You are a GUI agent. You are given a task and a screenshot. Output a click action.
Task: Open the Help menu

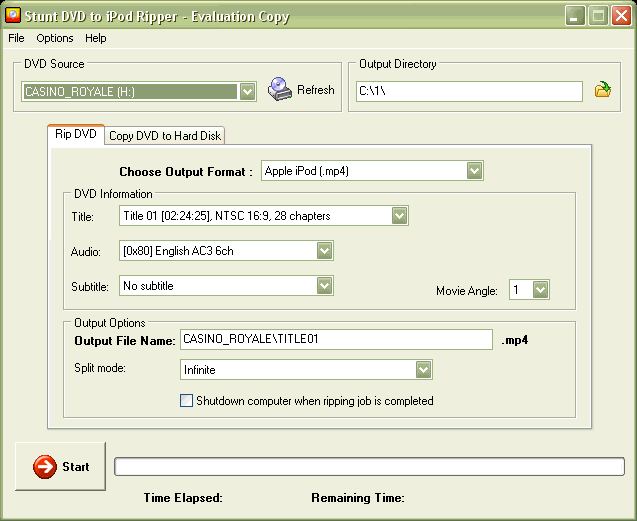click(95, 38)
